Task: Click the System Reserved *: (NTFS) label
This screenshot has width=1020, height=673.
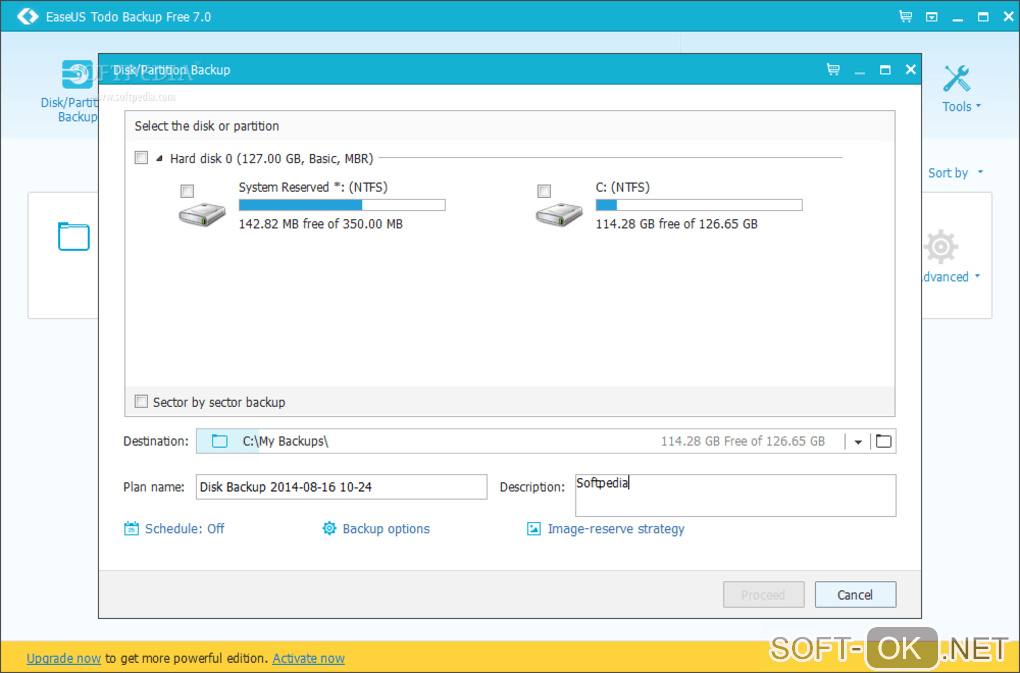Action: [x=313, y=187]
